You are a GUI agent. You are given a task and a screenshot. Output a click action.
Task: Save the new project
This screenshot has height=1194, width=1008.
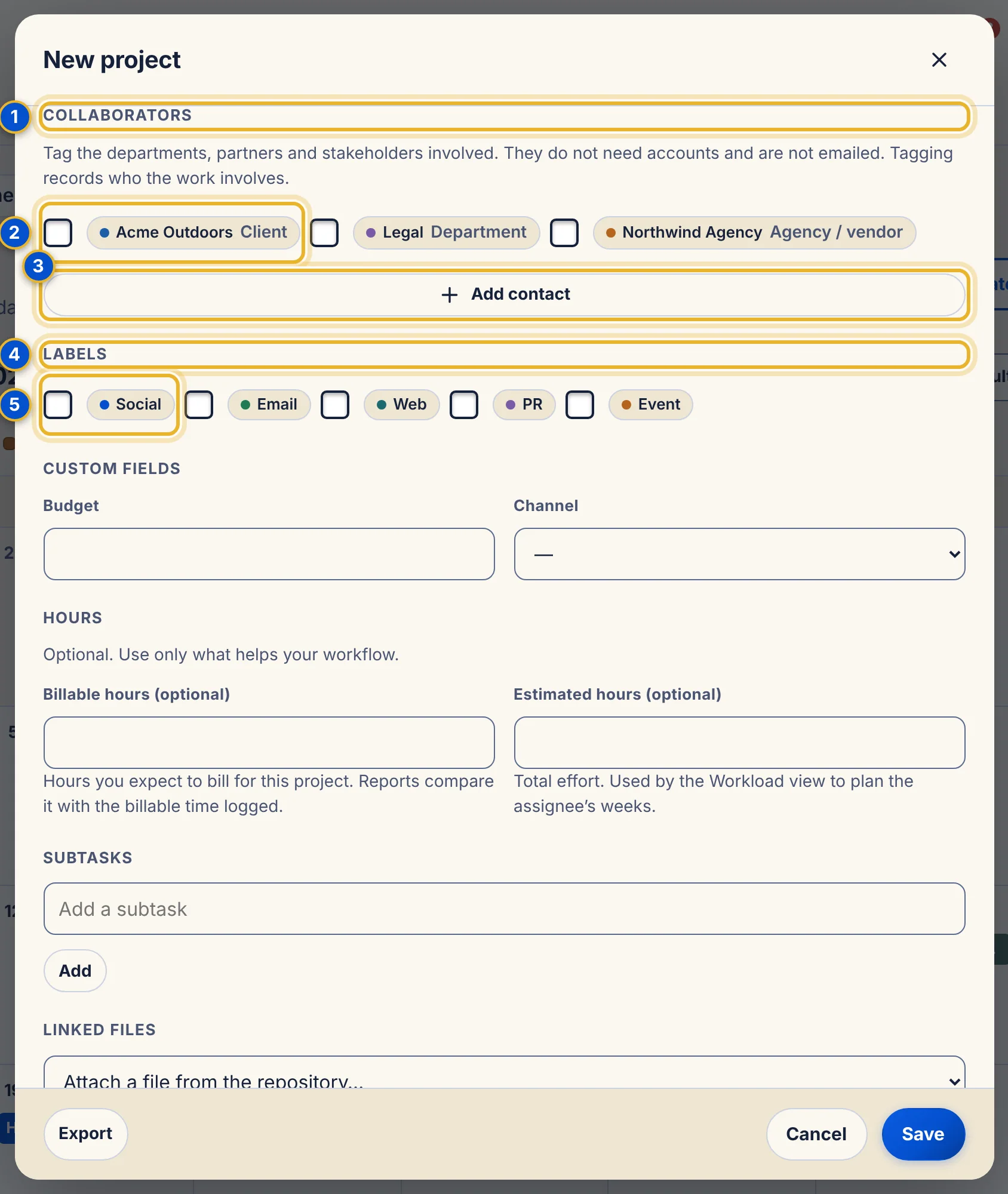[923, 1134]
